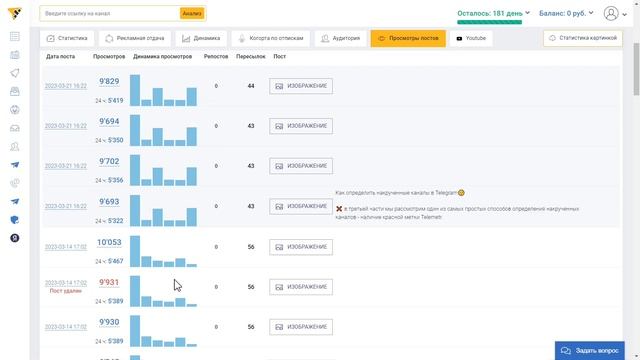The width and height of the screenshot is (640, 360).
Task: Open the red 9'931 views link
Action: tap(109, 282)
